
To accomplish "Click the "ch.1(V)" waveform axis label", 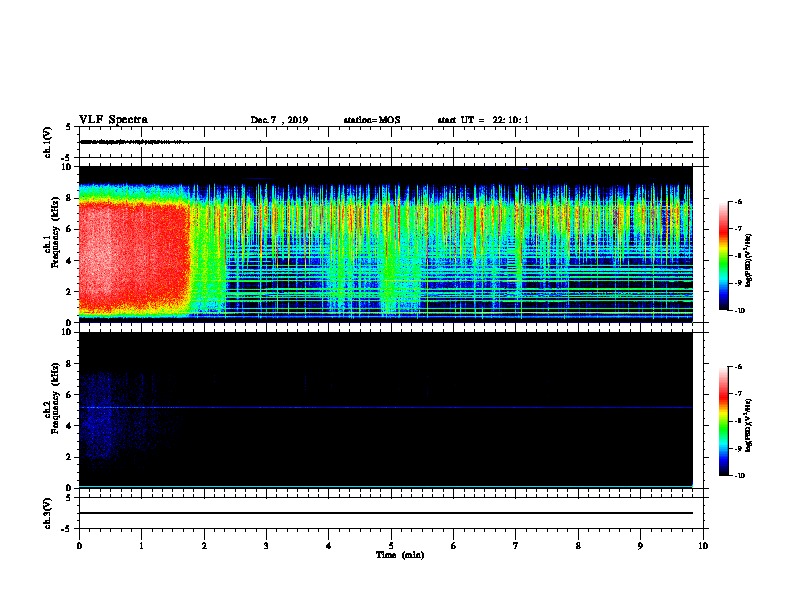I will point(48,142).
